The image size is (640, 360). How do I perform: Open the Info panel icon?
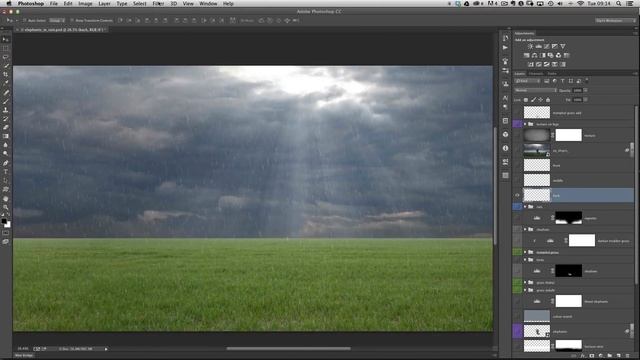[505, 148]
